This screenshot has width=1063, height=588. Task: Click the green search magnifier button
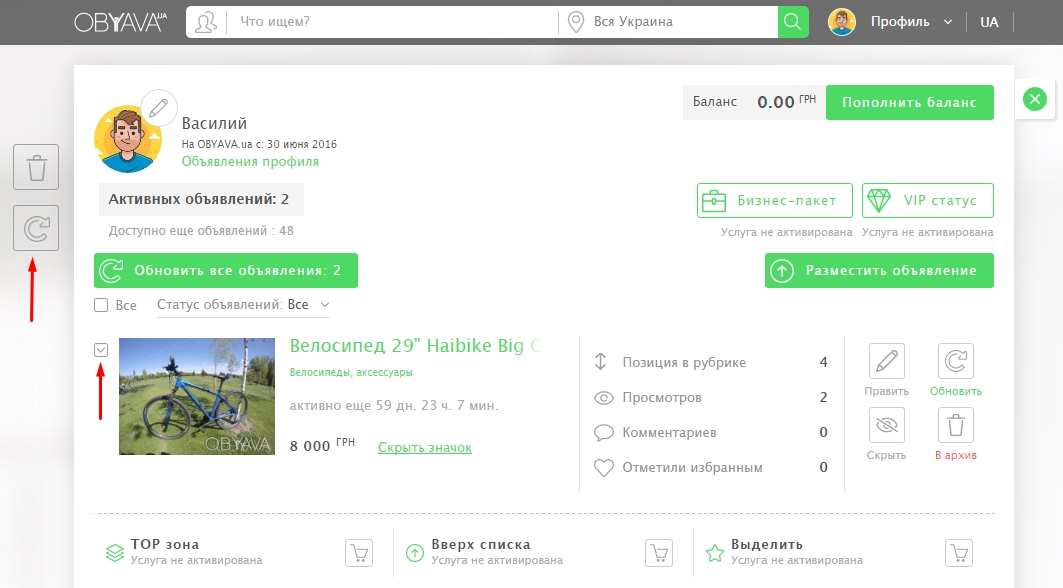[793, 22]
